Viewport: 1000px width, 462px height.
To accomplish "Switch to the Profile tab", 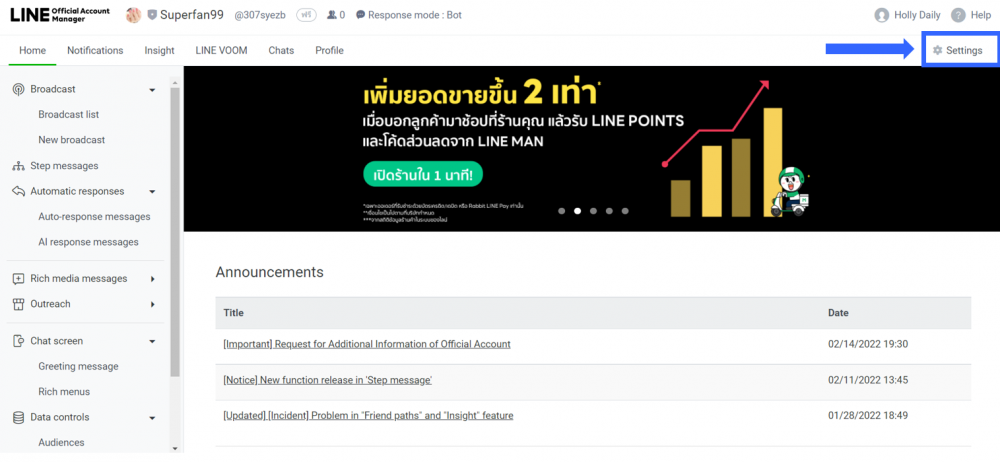I will [x=329, y=50].
